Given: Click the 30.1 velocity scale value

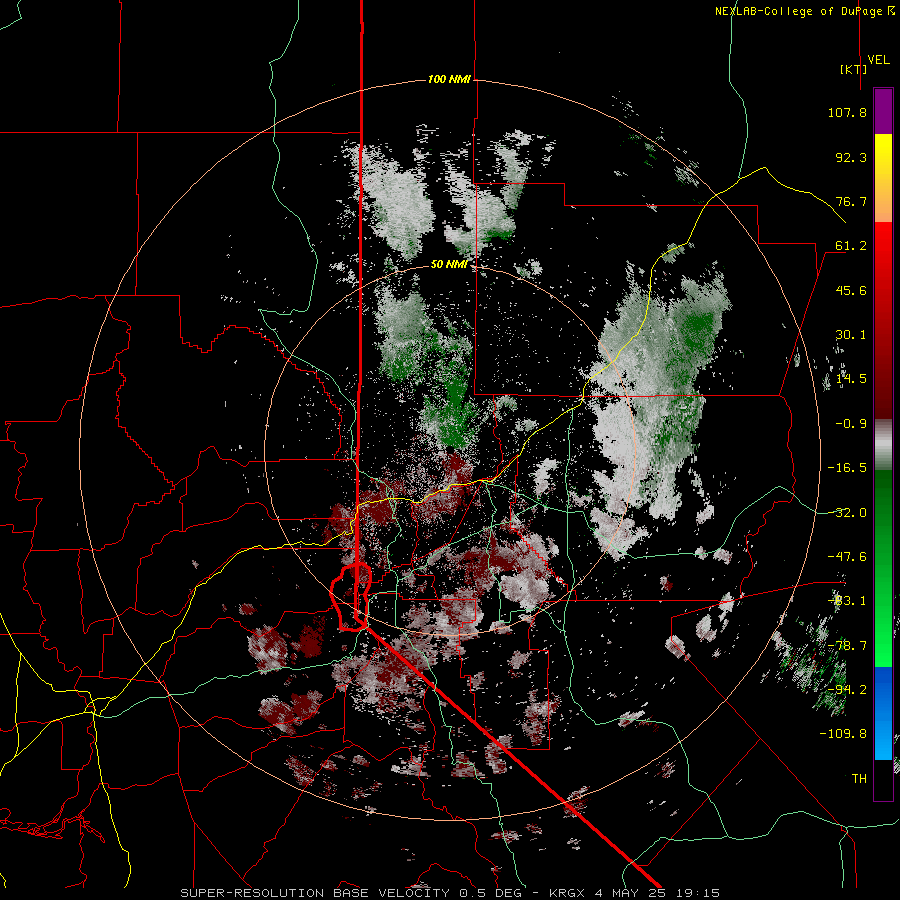Looking at the screenshot, I should click(x=851, y=335).
